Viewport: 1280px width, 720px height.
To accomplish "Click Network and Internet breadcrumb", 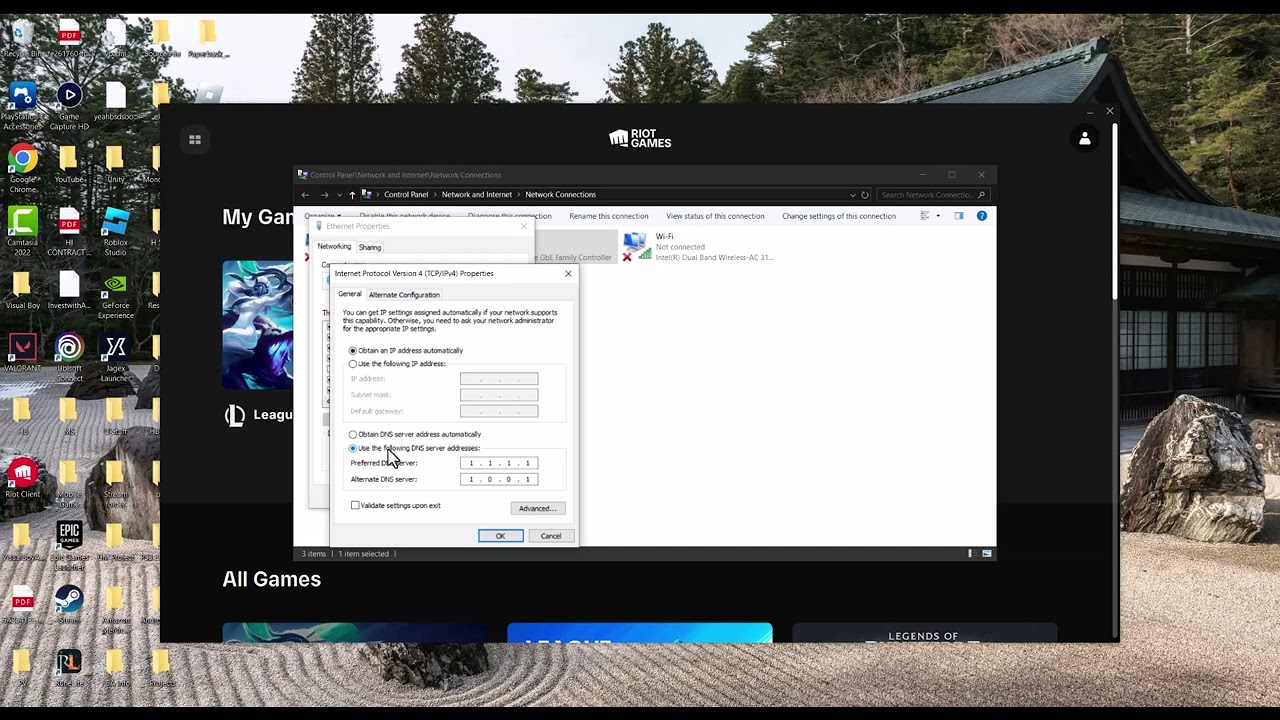I will pyautogui.click(x=477, y=195).
